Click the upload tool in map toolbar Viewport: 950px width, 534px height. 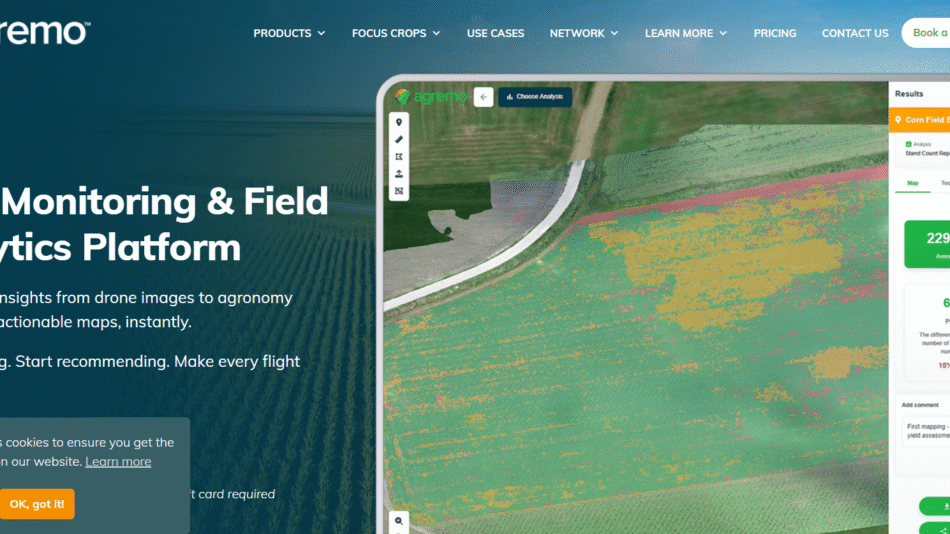(399, 174)
